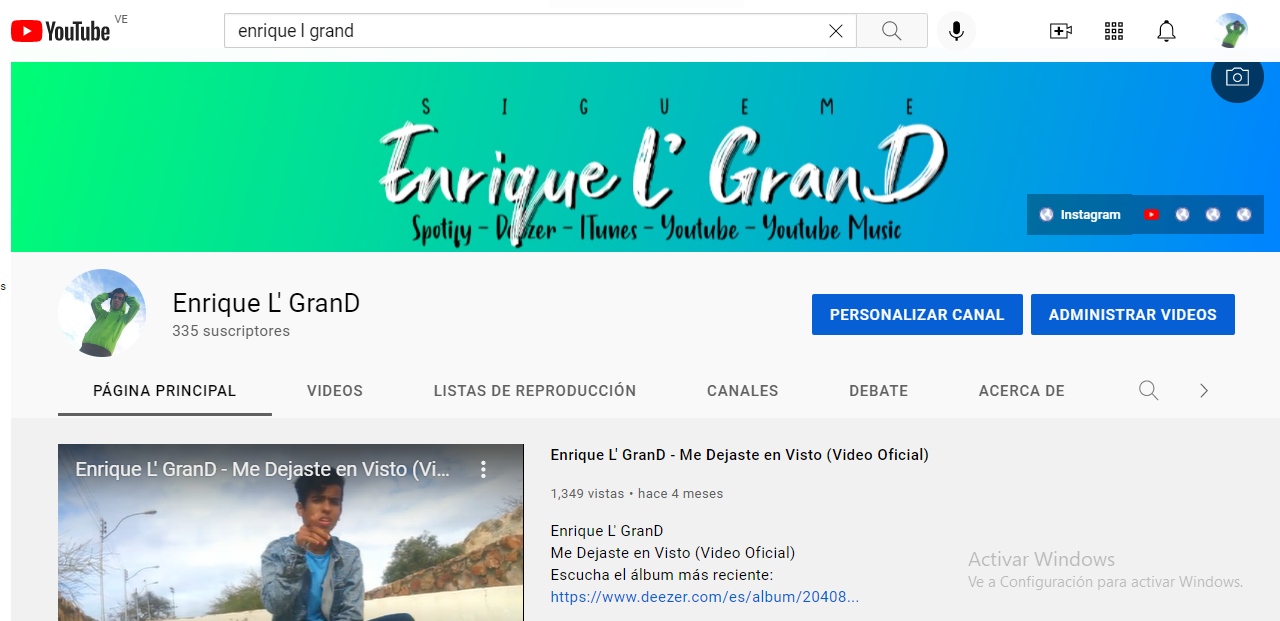
Task: Open the LISTAS DE REPRODUCCIÓN tab
Action: point(535,391)
